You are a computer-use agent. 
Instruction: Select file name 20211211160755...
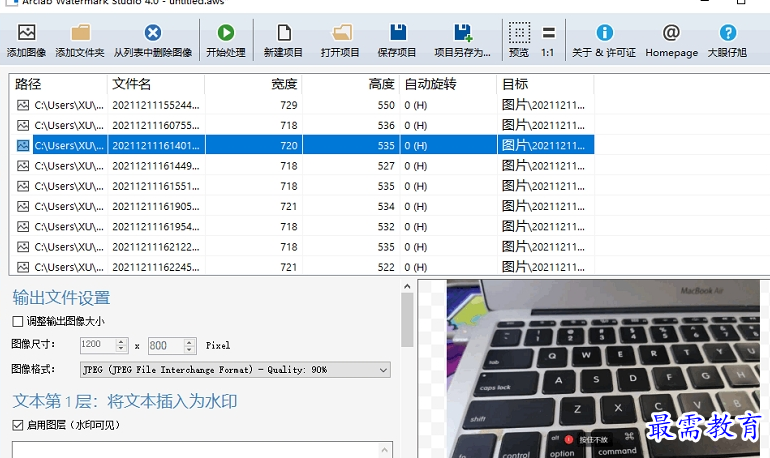click(x=156, y=125)
